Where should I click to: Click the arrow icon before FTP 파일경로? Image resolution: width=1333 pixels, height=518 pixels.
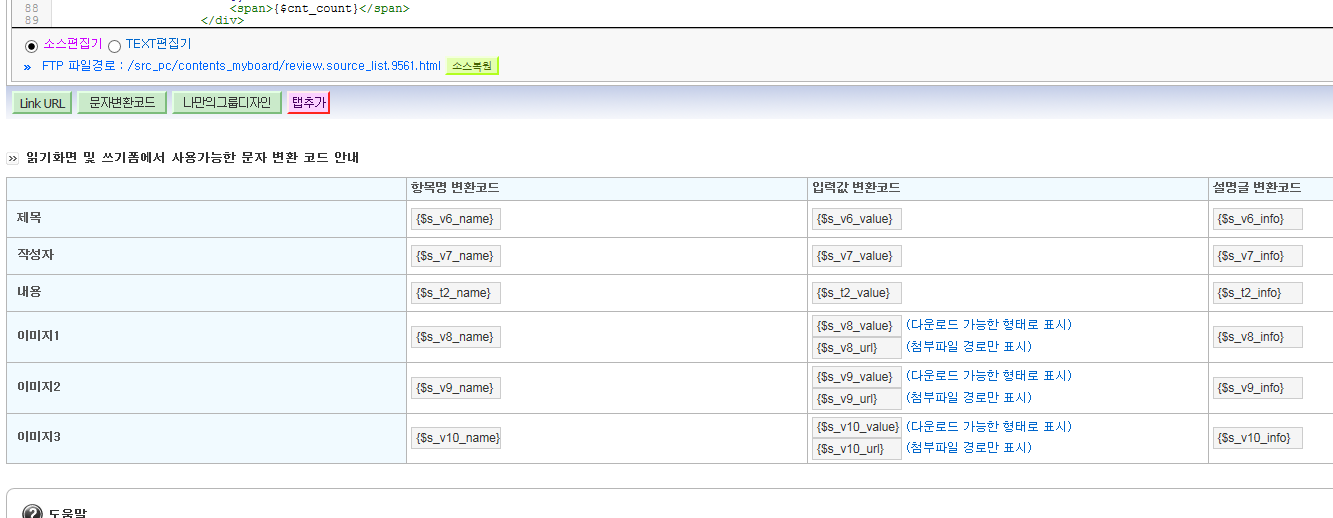click(27, 67)
